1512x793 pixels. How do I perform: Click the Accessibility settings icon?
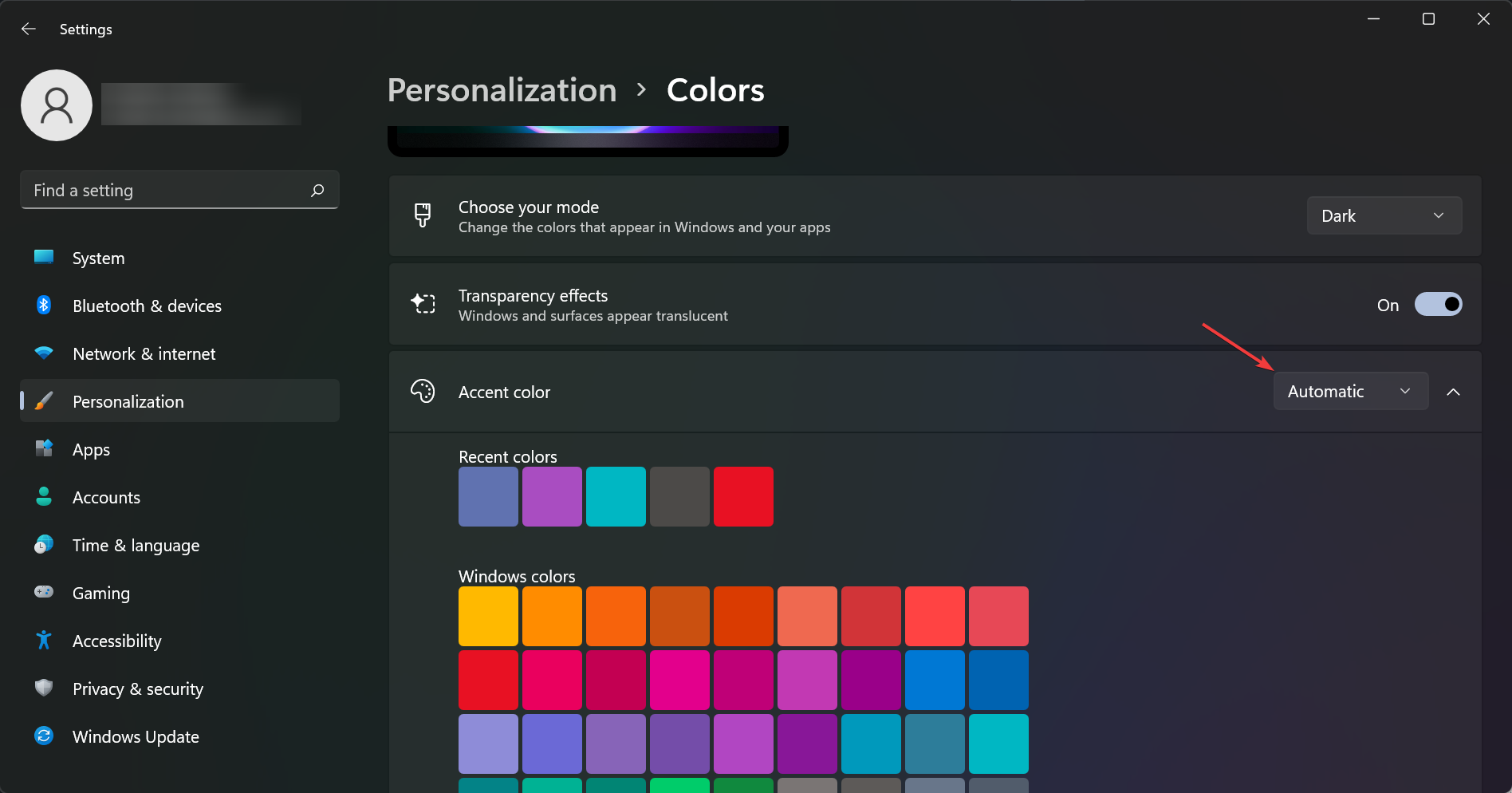pyautogui.click(x=44, y=640)
